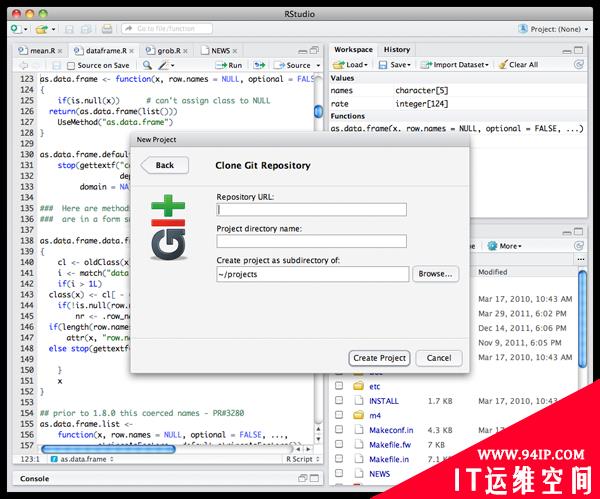Check the checkbox next to NEWS file
Viewport: 600px width, 499px height.
(x=339, y=473)
